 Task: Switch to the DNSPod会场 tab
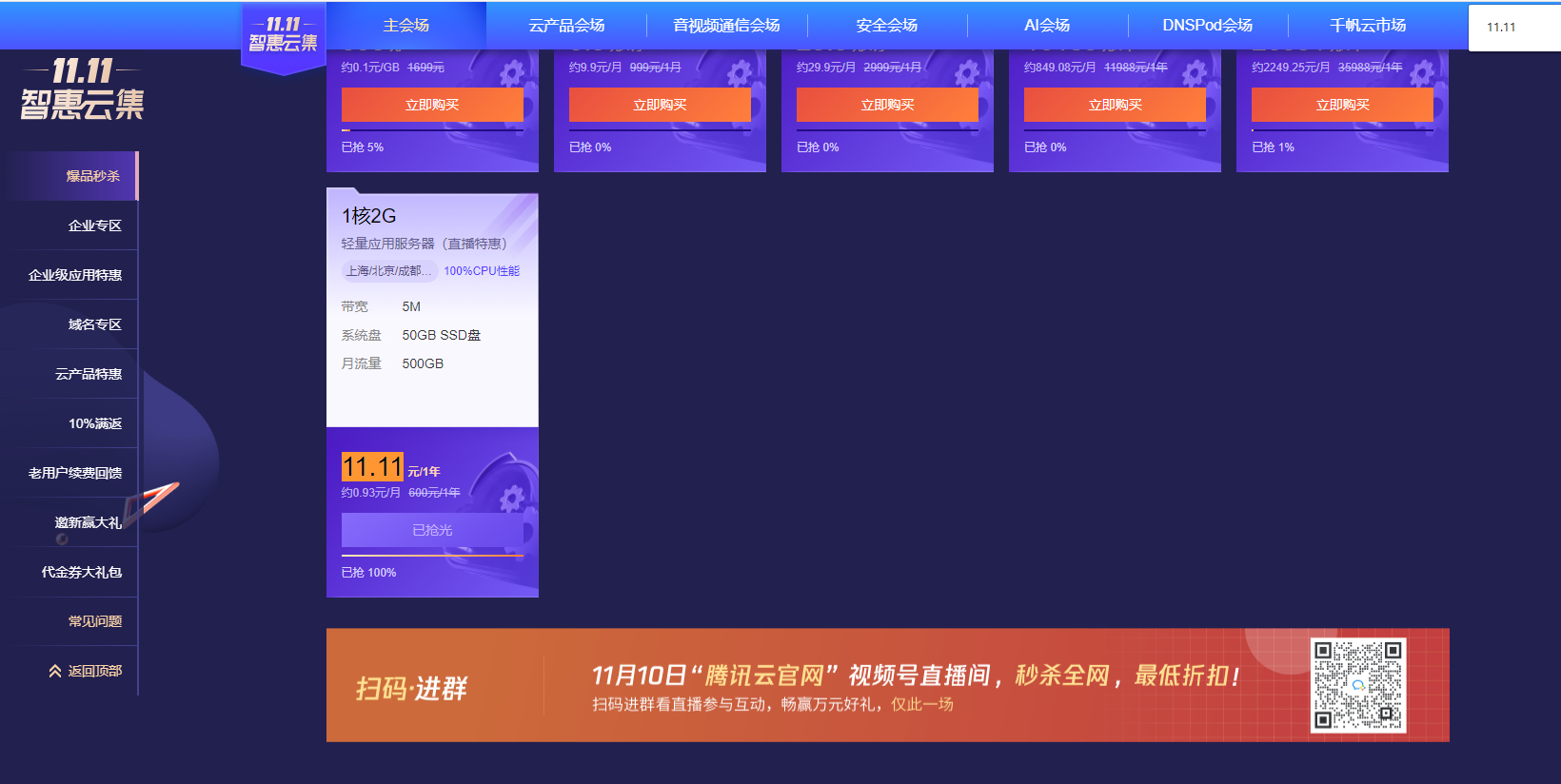click(x=1207, y=25)
